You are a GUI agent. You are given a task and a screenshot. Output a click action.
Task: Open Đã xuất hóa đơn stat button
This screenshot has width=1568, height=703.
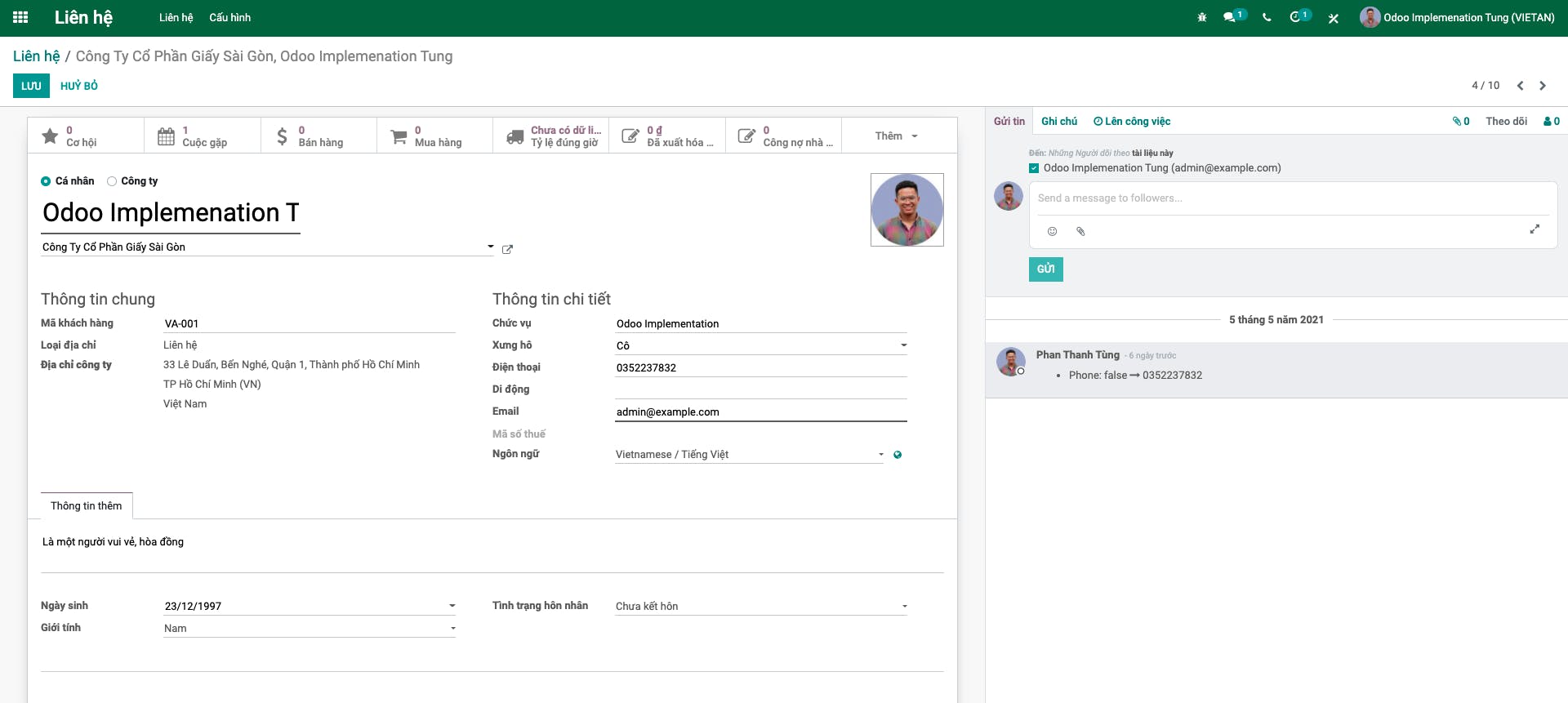[x=667, y=136]
